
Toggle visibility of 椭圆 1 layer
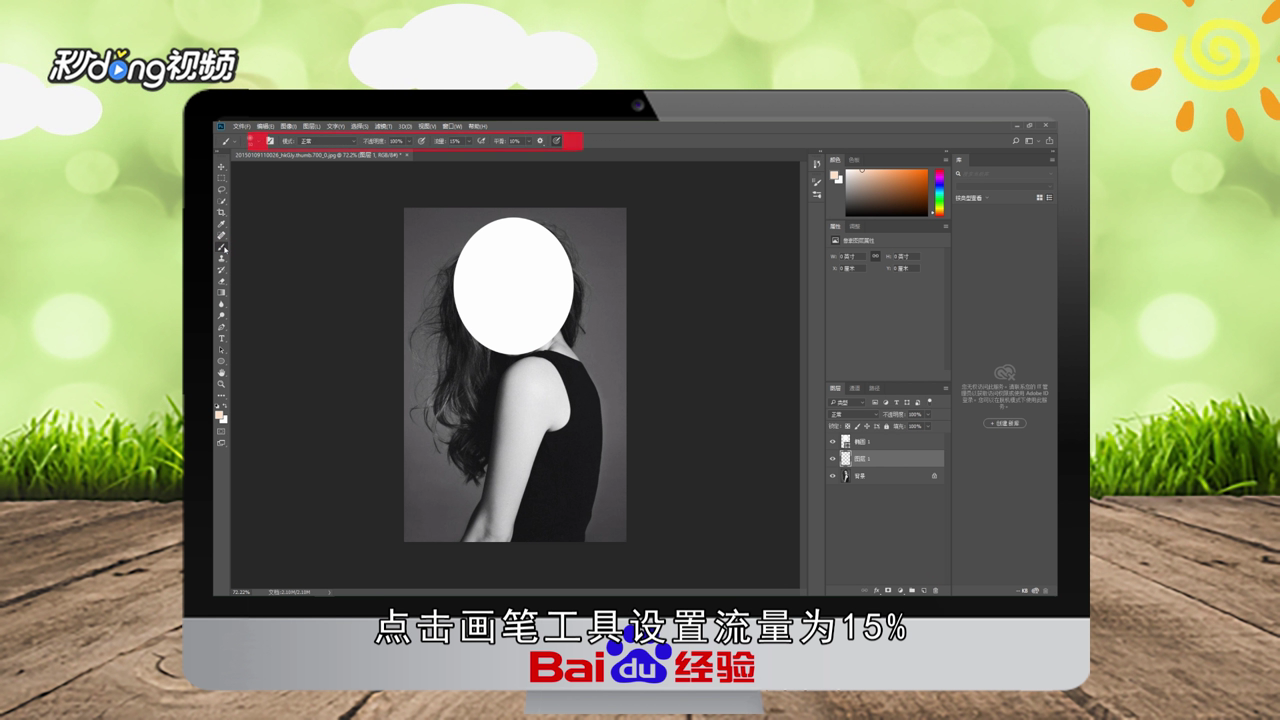[832, 442]
